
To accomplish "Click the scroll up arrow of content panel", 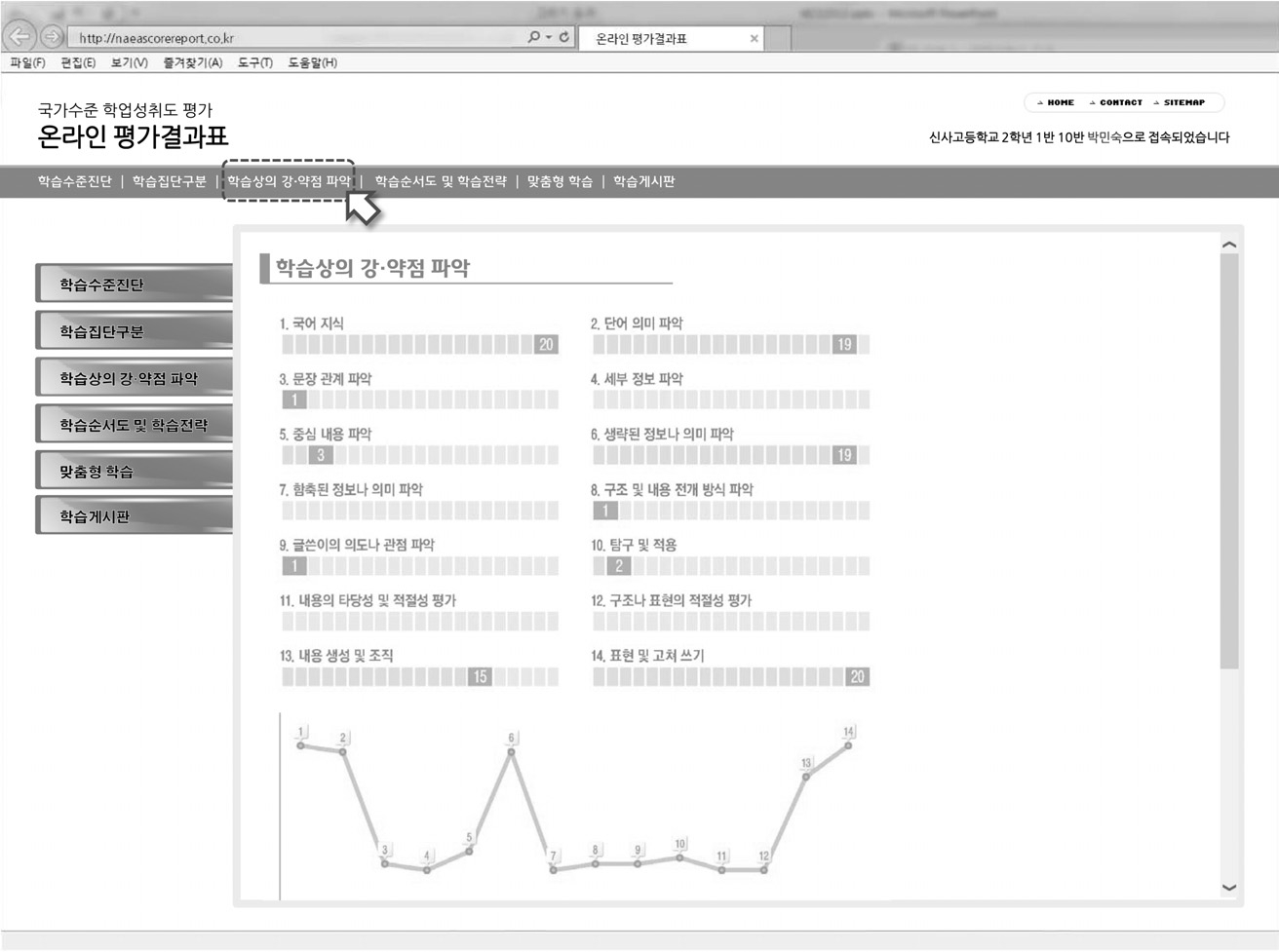I will 1229,245.
